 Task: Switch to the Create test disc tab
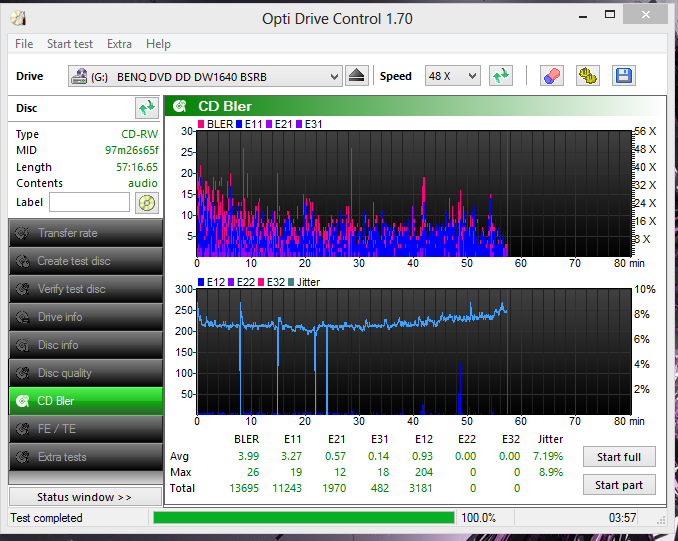[x=86, y=261]
